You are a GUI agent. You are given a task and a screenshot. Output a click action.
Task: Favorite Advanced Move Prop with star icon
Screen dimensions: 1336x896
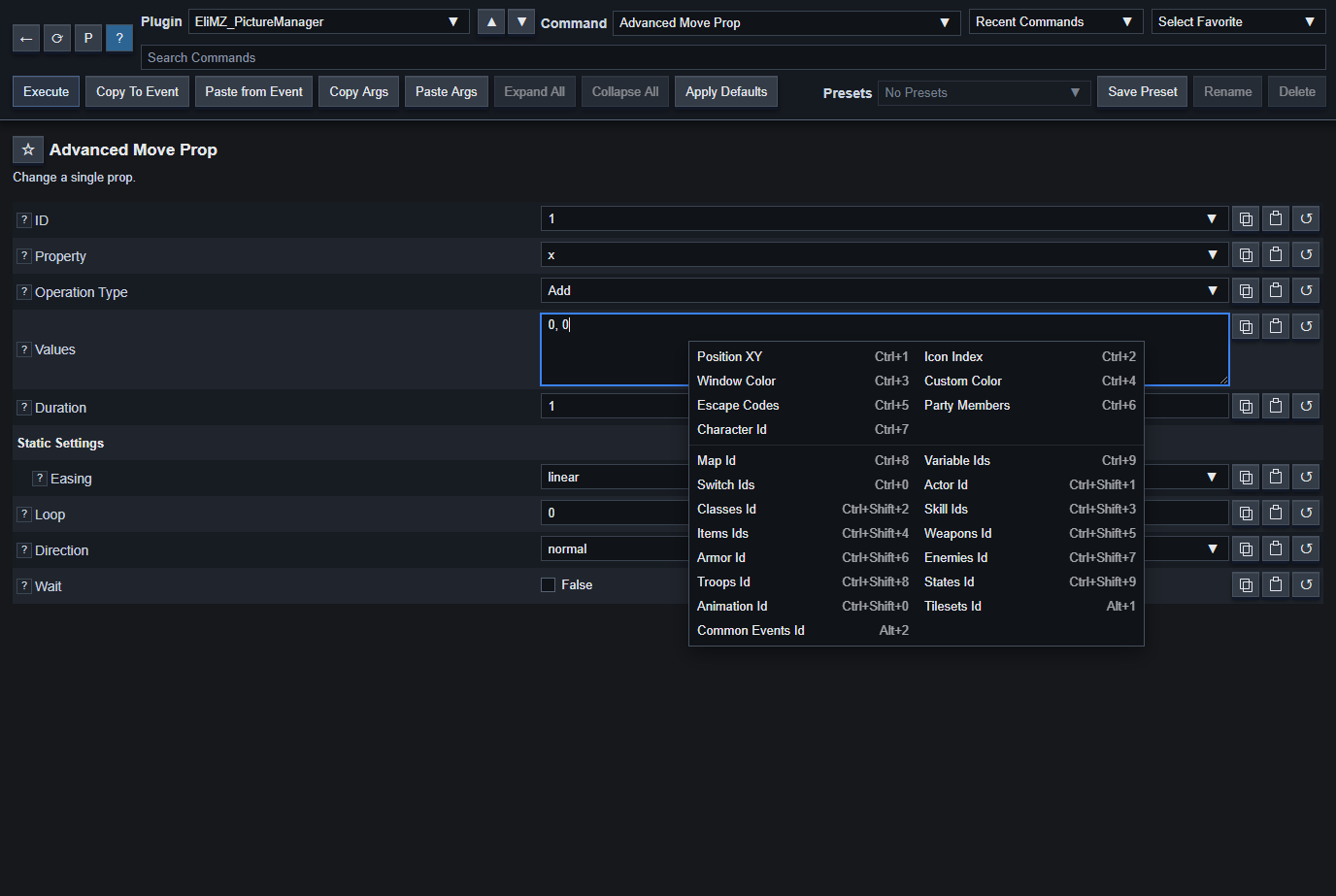28,149
